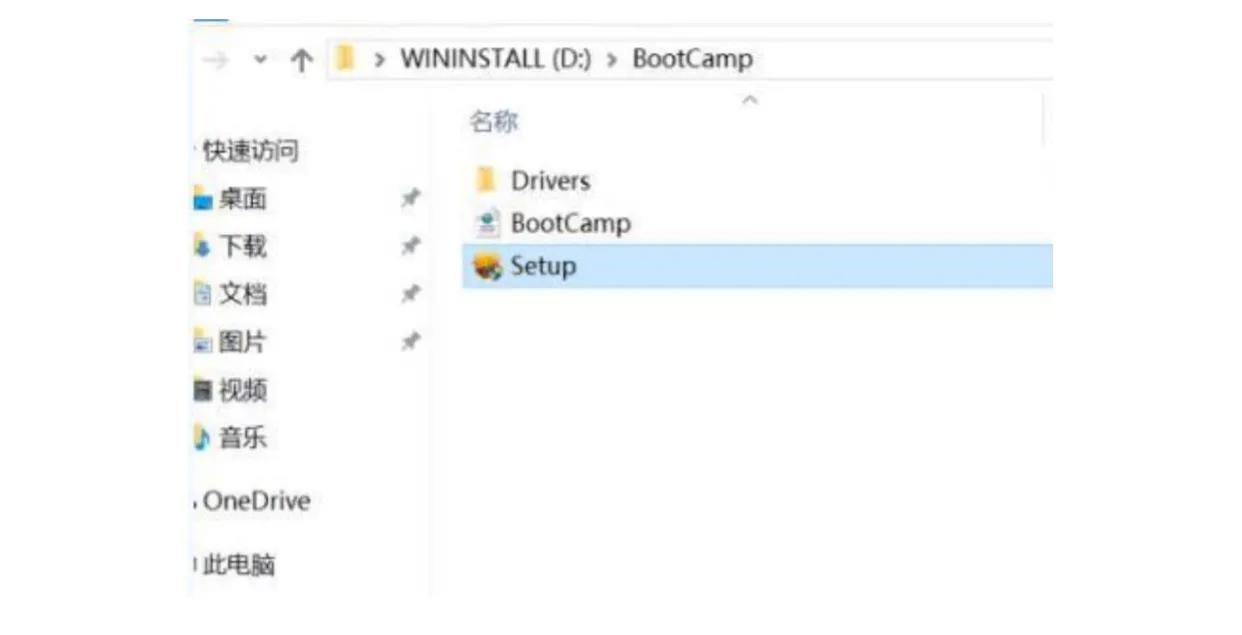Image resolution: width=1242 pixels, height=635 pixels.
Task: Click the 图片 pictures icon
Action: coord(203,342)
